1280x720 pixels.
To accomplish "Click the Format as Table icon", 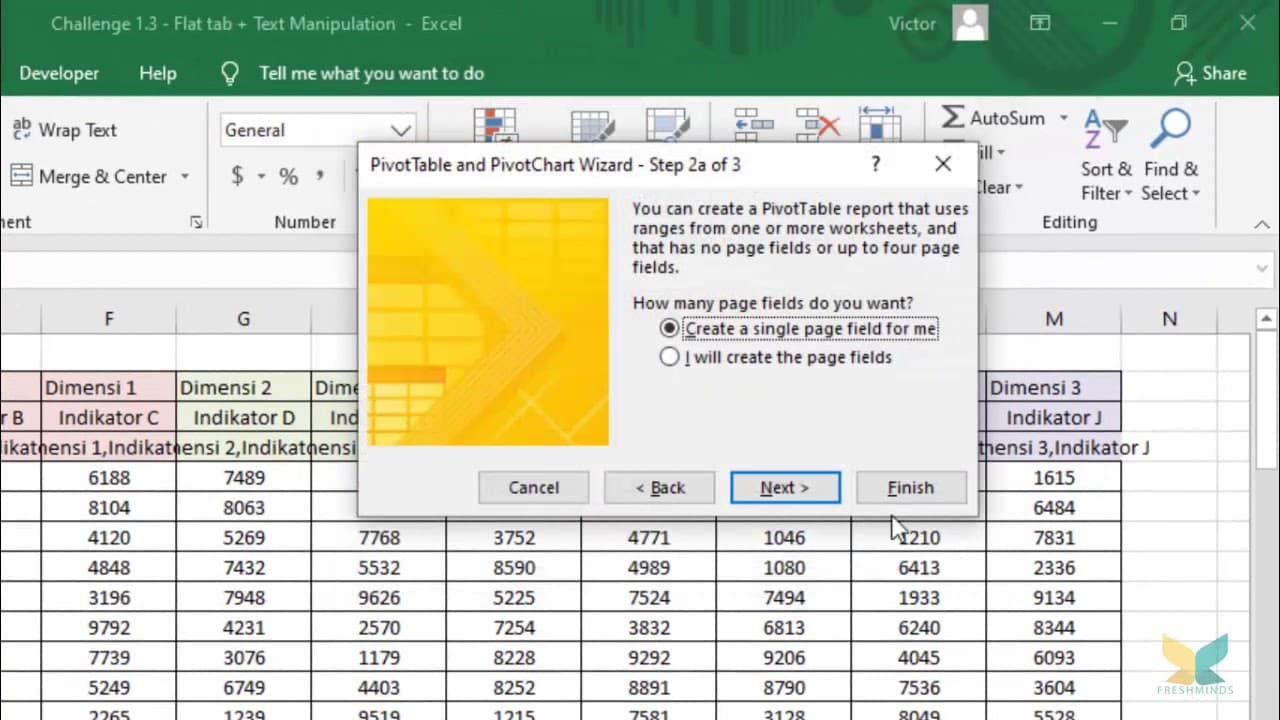I will [x=592, y=125].
